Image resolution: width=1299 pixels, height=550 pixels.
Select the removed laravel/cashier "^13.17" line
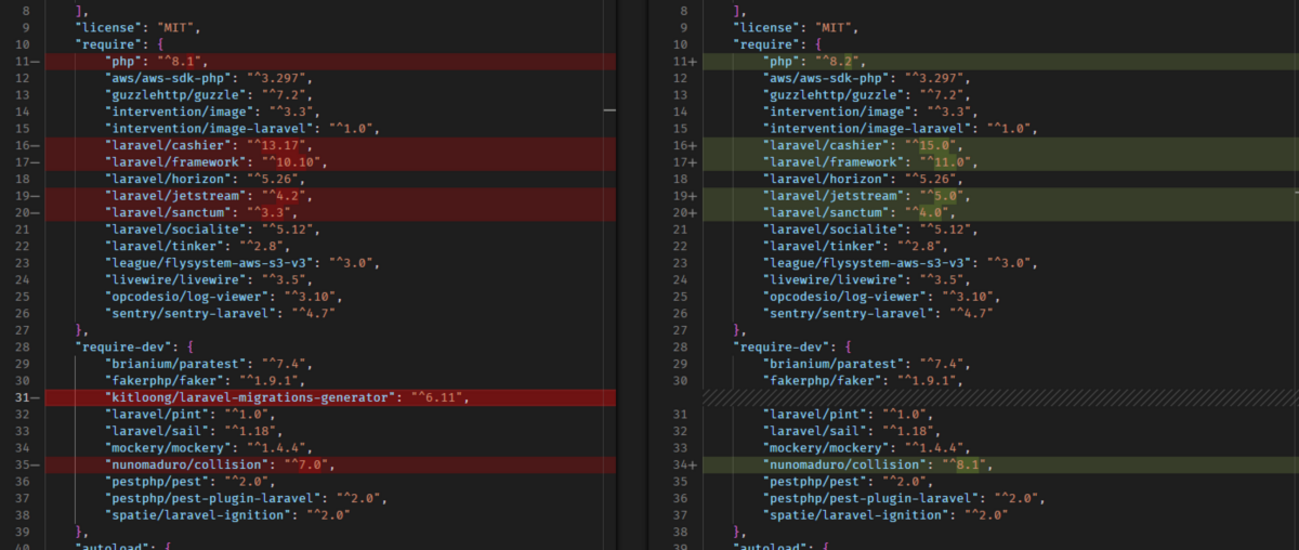click(x=330, y=145)
